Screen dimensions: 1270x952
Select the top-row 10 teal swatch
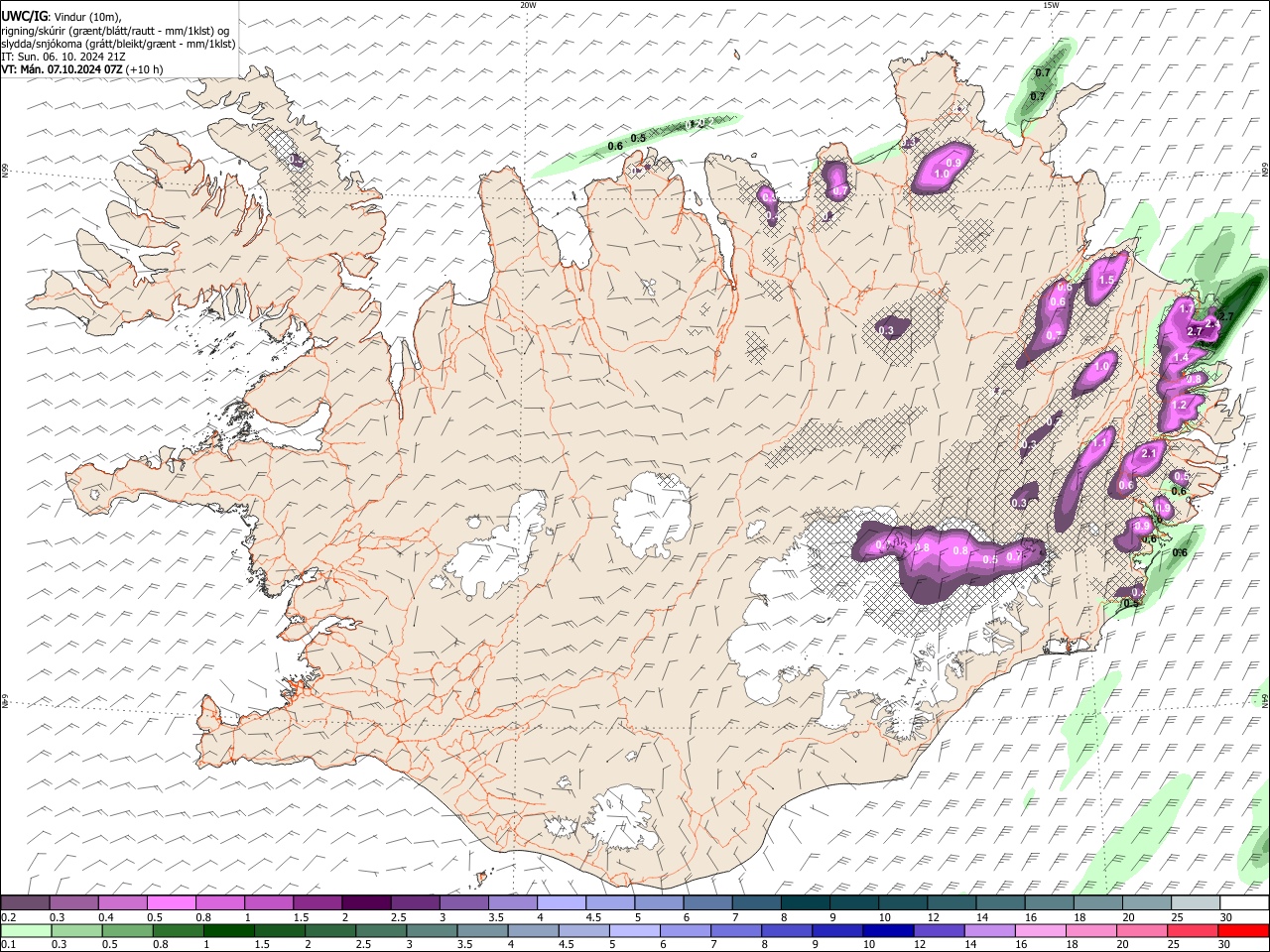point(903,902)
